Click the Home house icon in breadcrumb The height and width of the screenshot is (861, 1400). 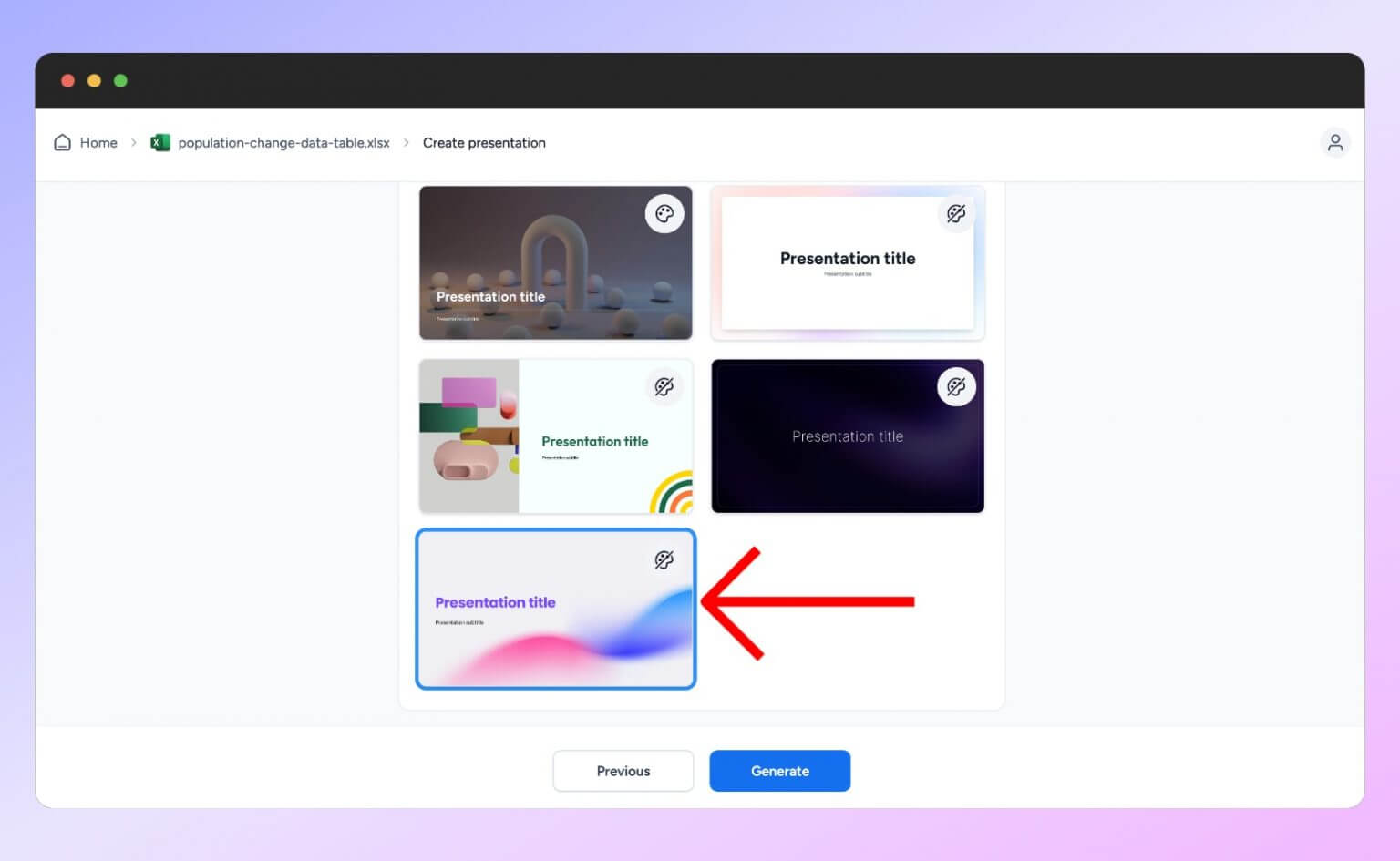pyautogui.click(x=62, y=143)
